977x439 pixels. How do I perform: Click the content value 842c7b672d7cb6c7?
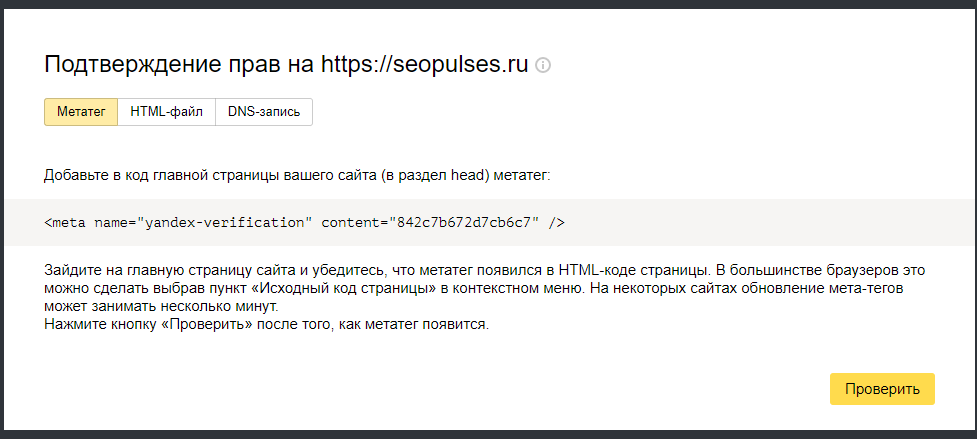click(464, 223)
